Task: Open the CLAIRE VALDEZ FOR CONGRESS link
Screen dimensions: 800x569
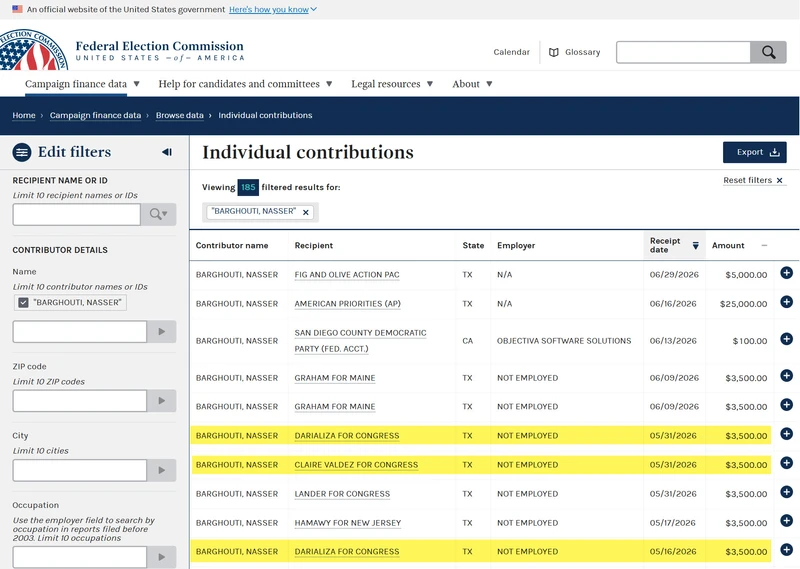Action: (356, 465)
